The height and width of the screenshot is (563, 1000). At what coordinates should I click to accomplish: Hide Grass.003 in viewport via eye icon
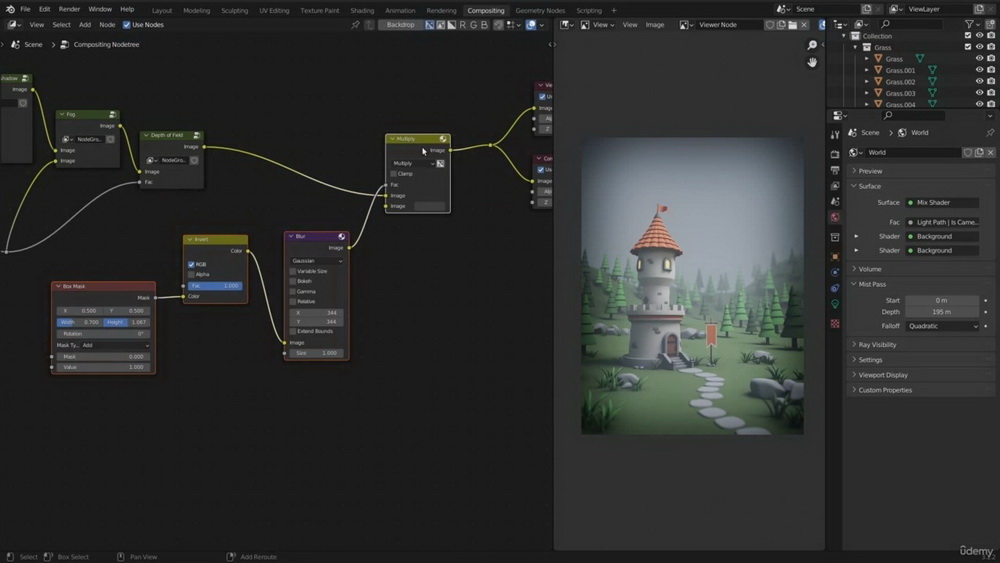click(x=980, y=93)
